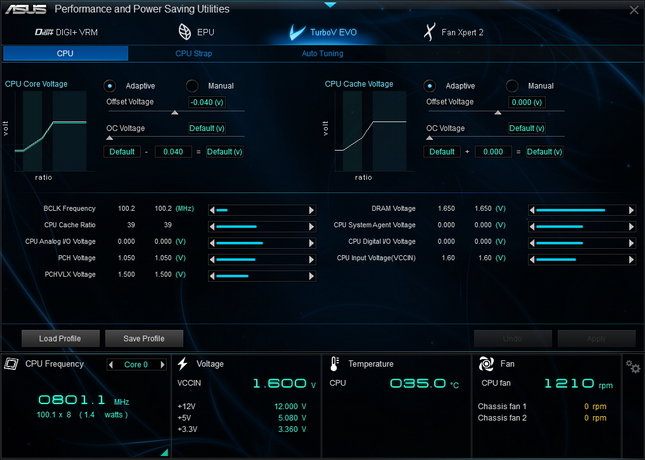Click the EPU leaf icon
The width and height of the screenshot is (645, 460).
185,32
